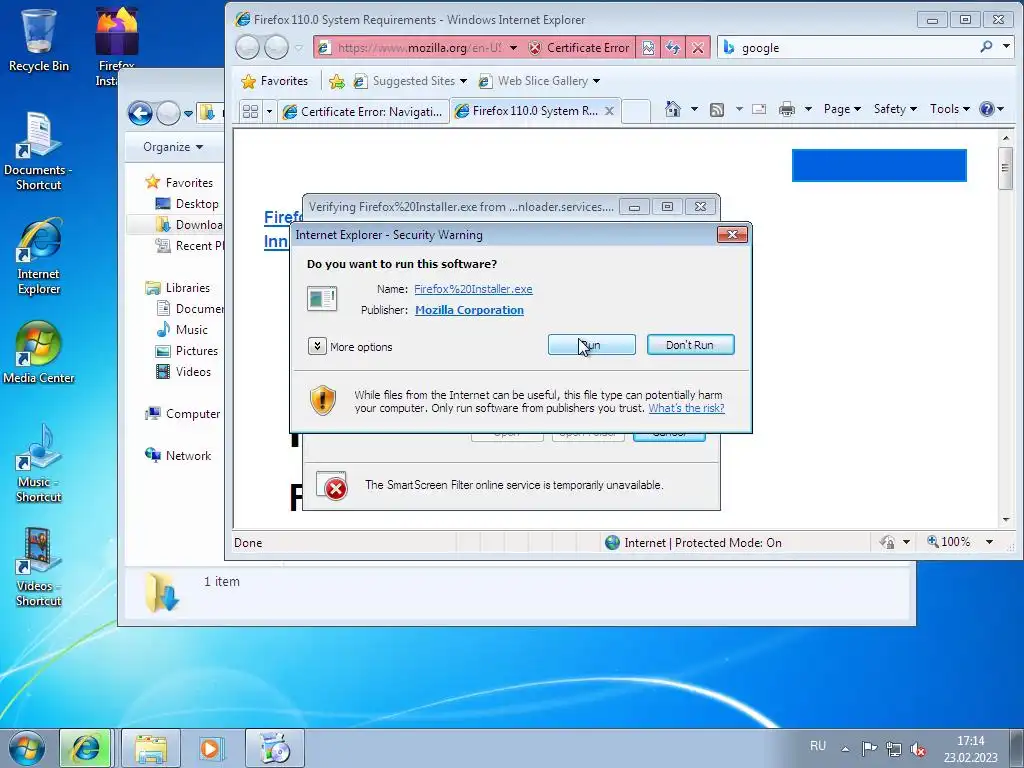The image size is (1024, 768).
Task: Click the Internet Protected Mode status globe icon
Action: [x=612, y=543]
